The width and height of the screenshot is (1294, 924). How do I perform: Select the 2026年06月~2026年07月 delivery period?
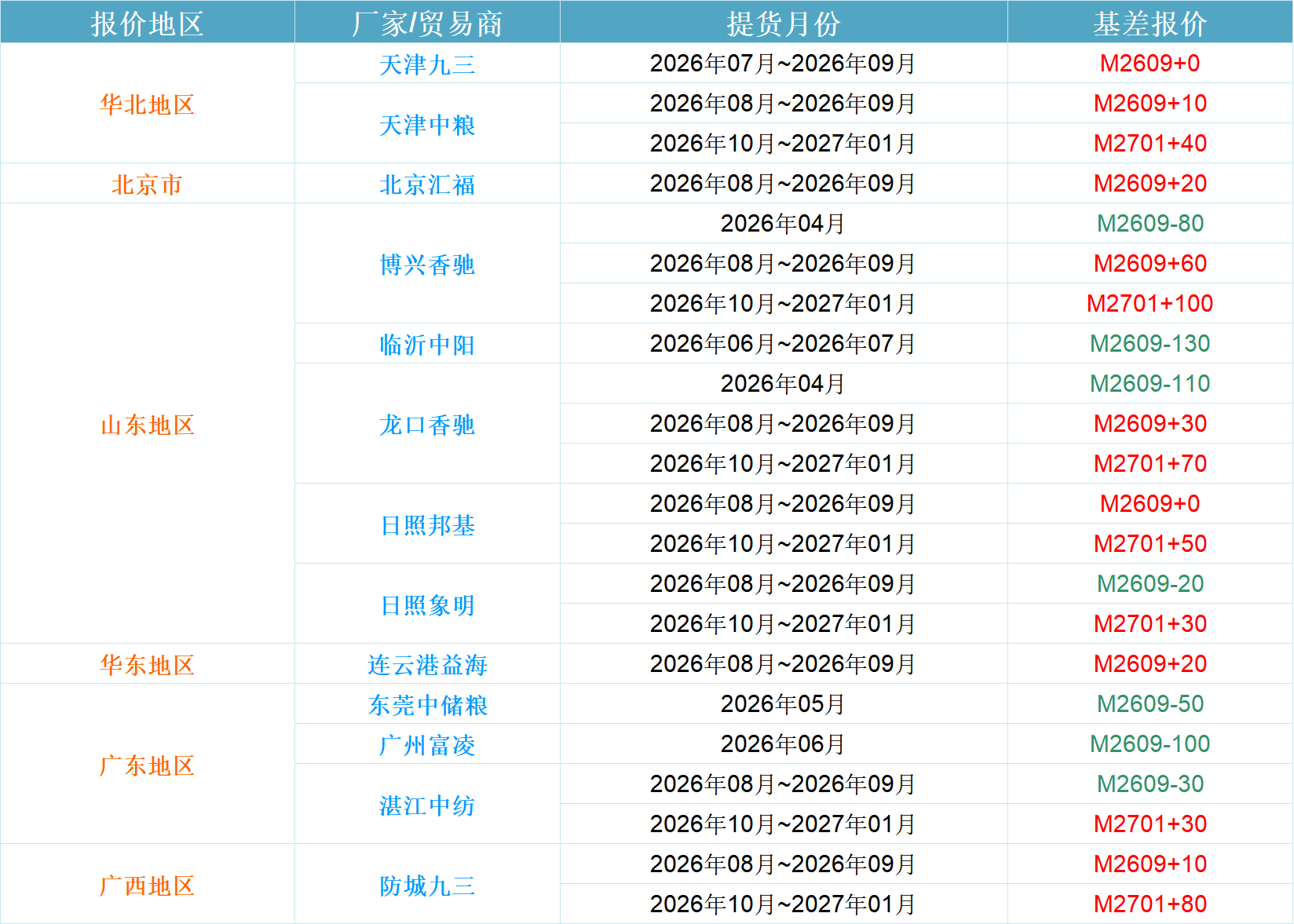tap(783, 344)
